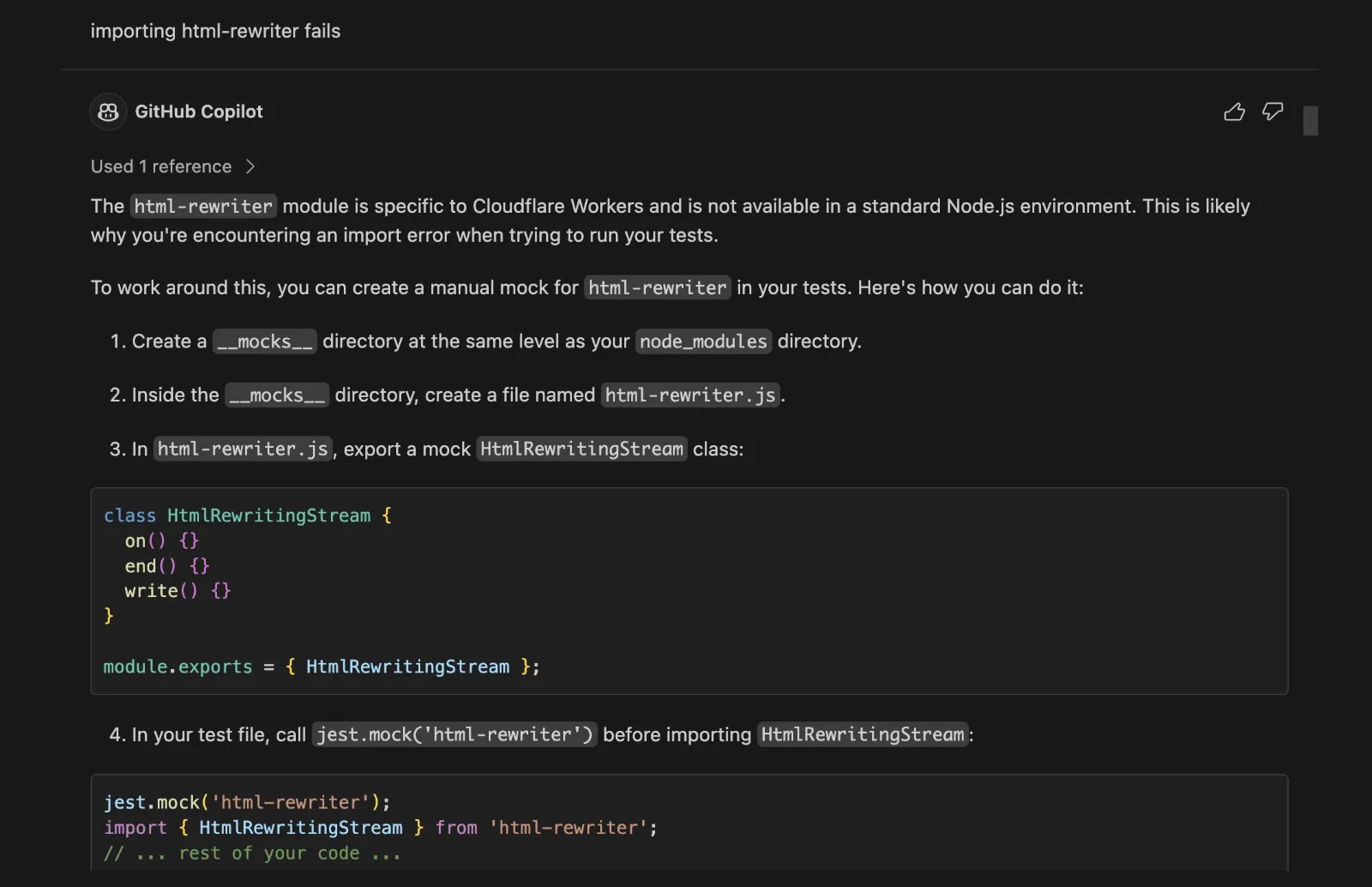This screenshot has width=1372, height=887.
Task: Click the user message 'importing html-rewriter fails'
Action: coord(215,31)
